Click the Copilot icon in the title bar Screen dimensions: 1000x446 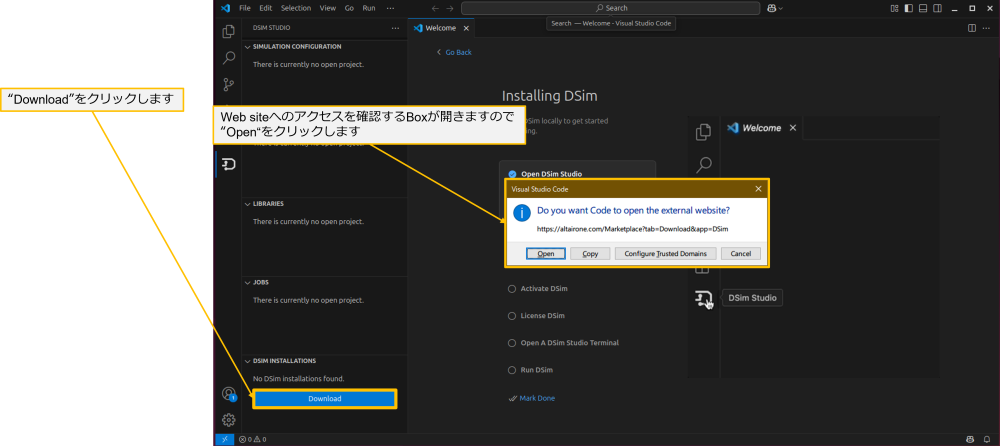[772, 8]
